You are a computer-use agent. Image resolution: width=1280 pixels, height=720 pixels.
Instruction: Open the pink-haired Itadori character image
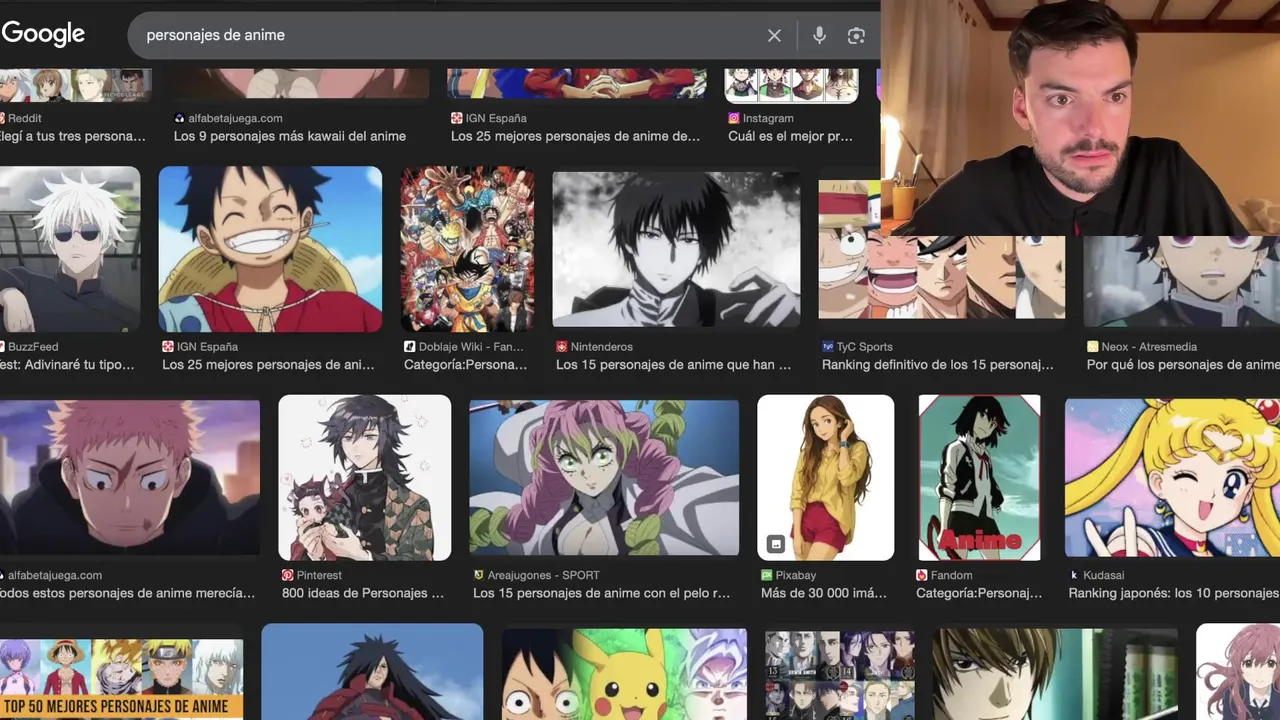[x=130, y=477]
